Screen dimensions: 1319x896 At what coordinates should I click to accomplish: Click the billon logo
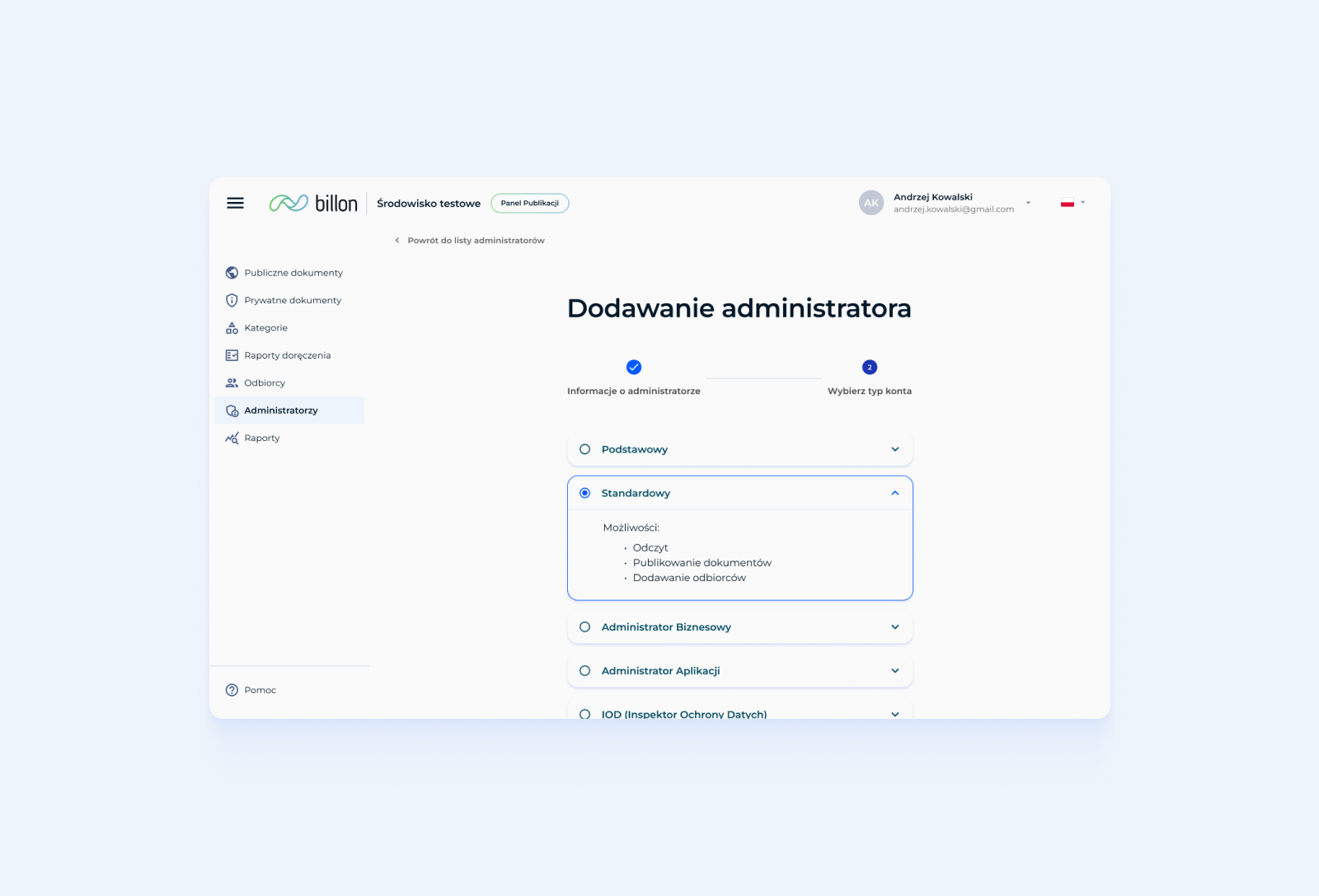pyautogui.click(x=313, y=203)
